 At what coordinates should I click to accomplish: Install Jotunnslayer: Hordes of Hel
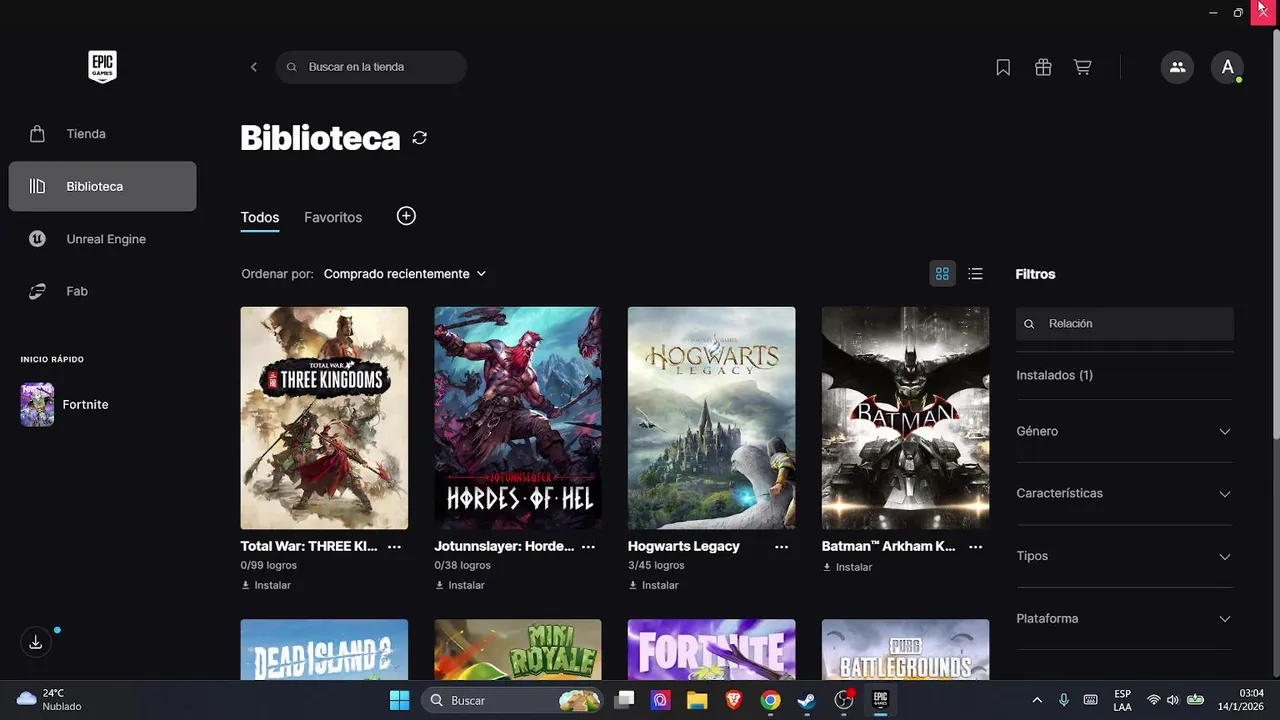(x=460, y=585)
